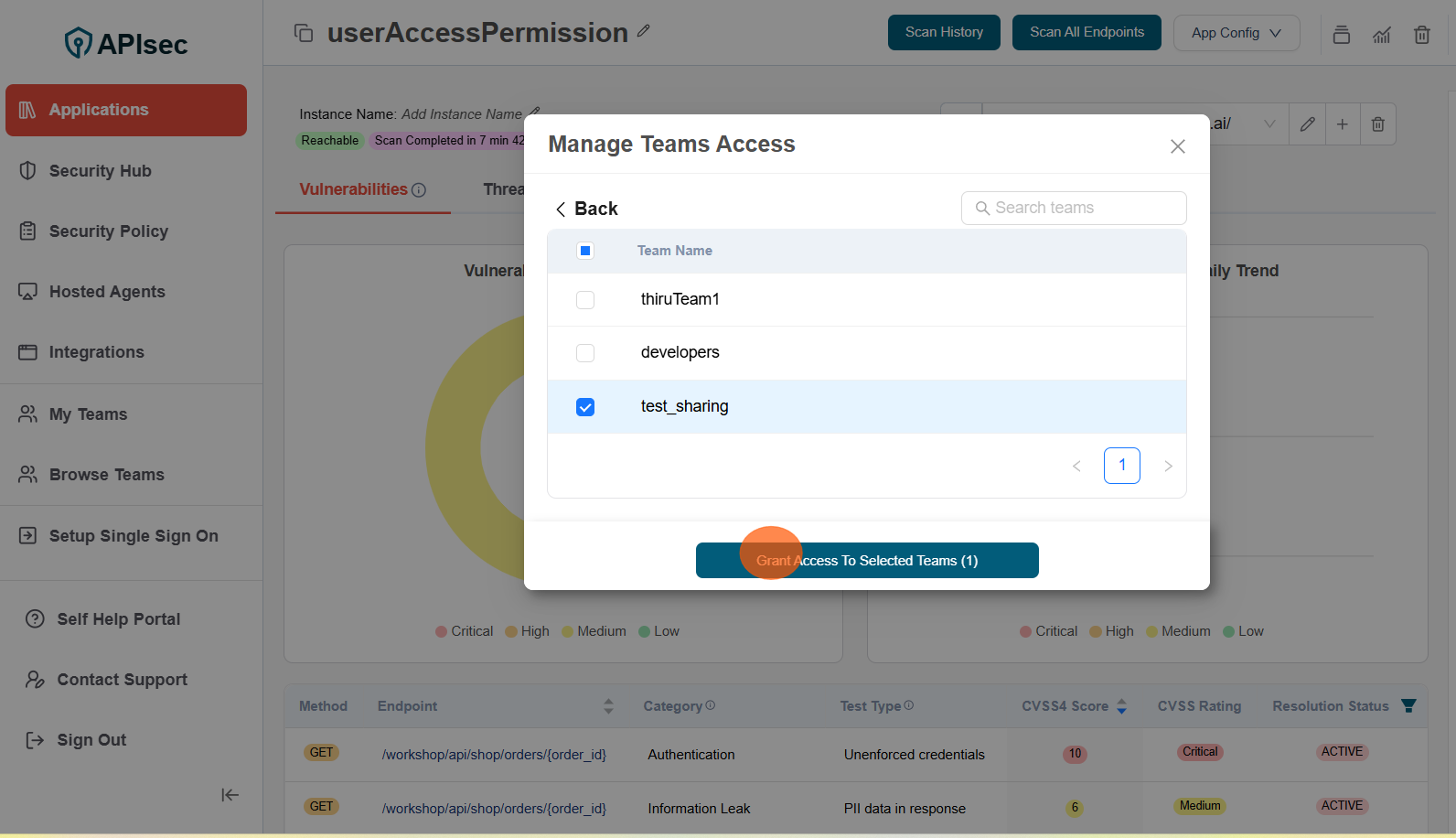
Task: Expand the App Config dropdown
Action: click(1236, 33)
